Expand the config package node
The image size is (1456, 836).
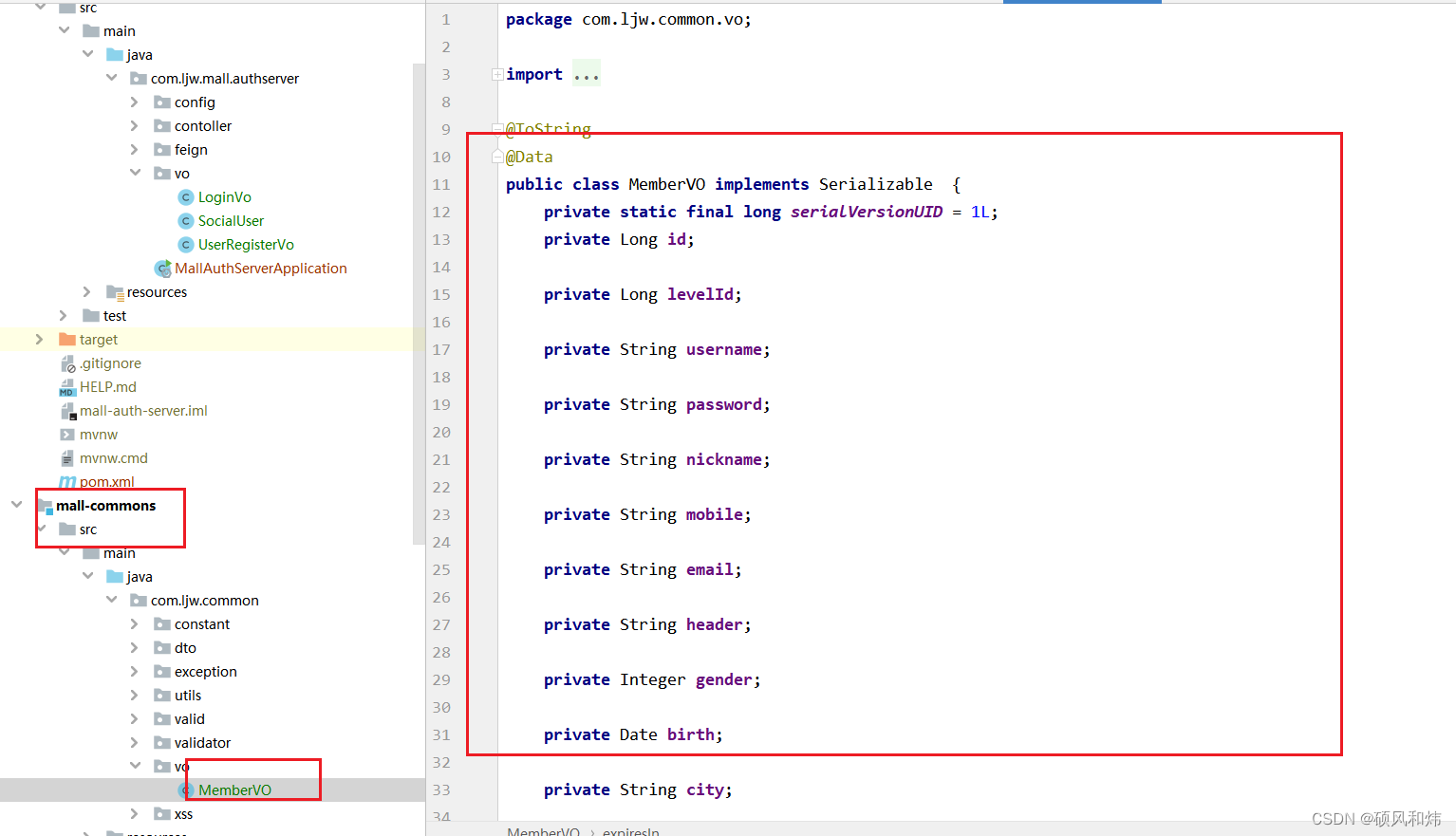tap(134, 102)
